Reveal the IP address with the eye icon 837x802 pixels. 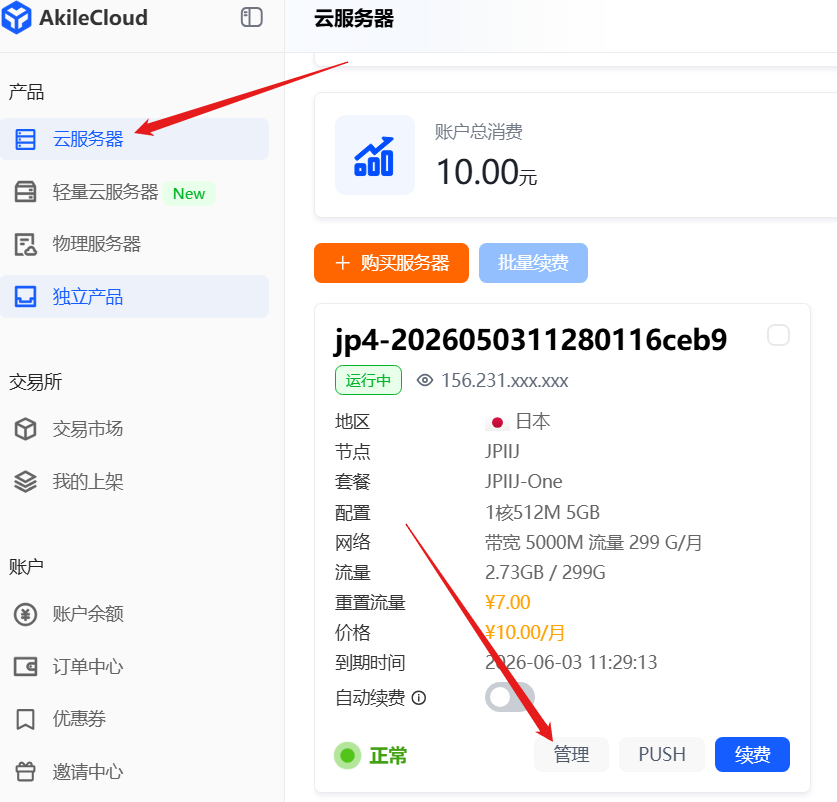point(425,380)
